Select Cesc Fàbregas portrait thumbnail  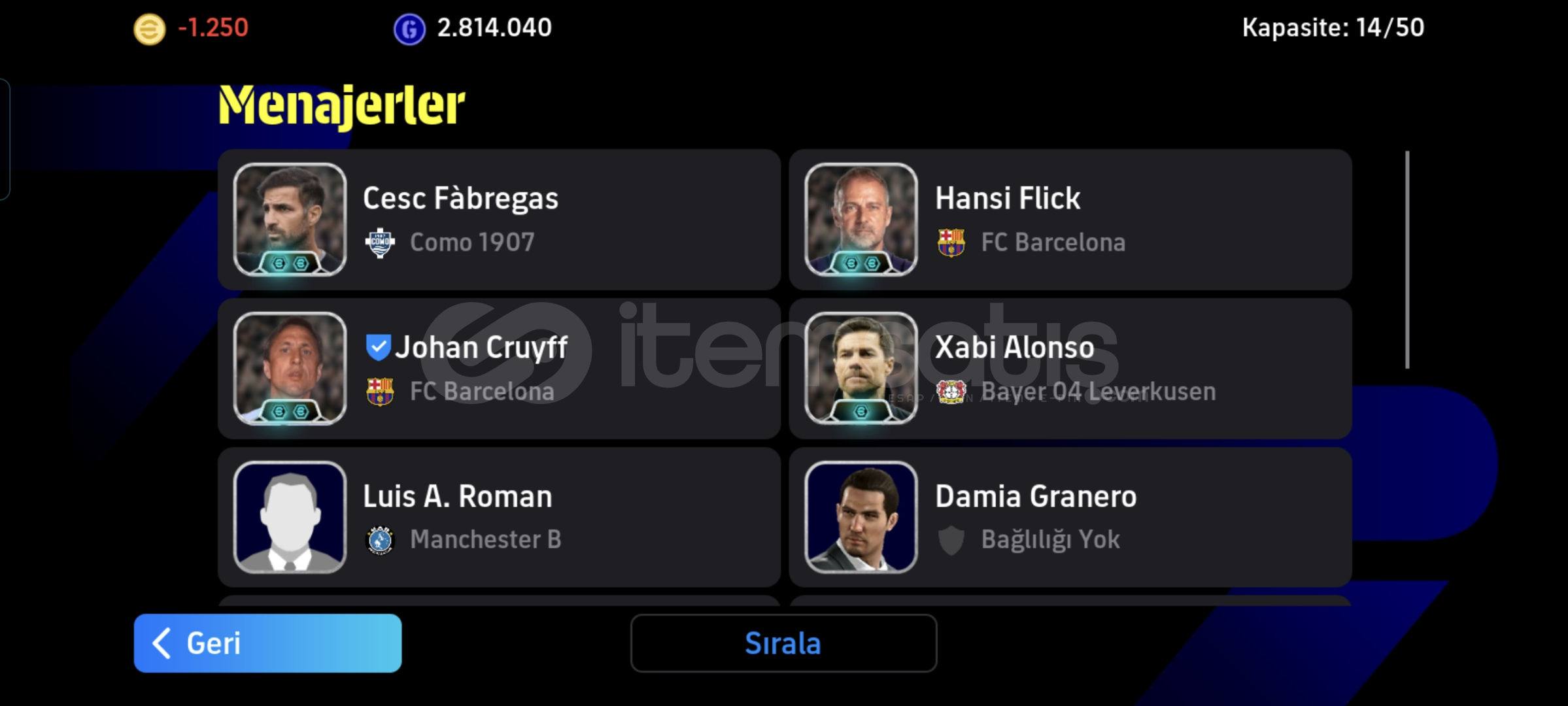pyautogui.click(x=290, y=220)
